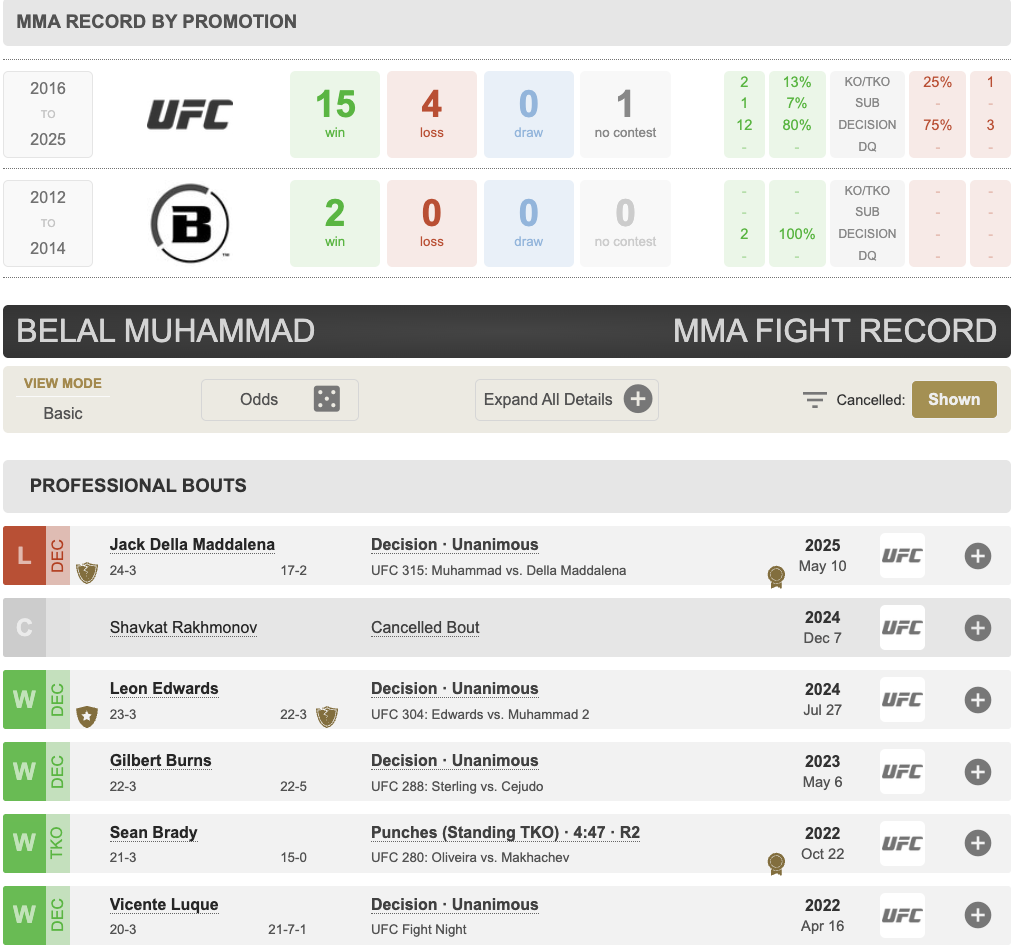1020x948 pixels.
Task: Click UFC logo on the Leon Edwards bout
Action: pyautogui.click(x=902, y=699)
